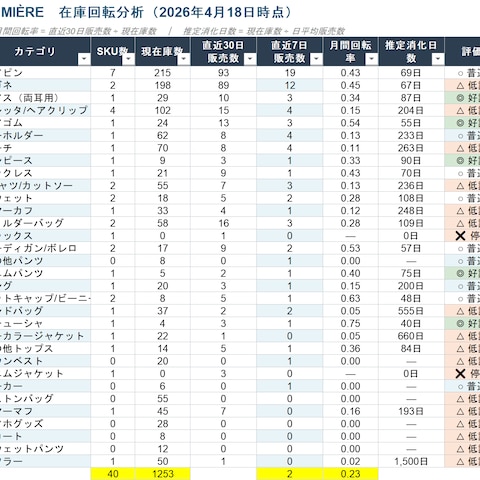Select the ディガン/ボレロ category cell

click(x=45, y=248)
